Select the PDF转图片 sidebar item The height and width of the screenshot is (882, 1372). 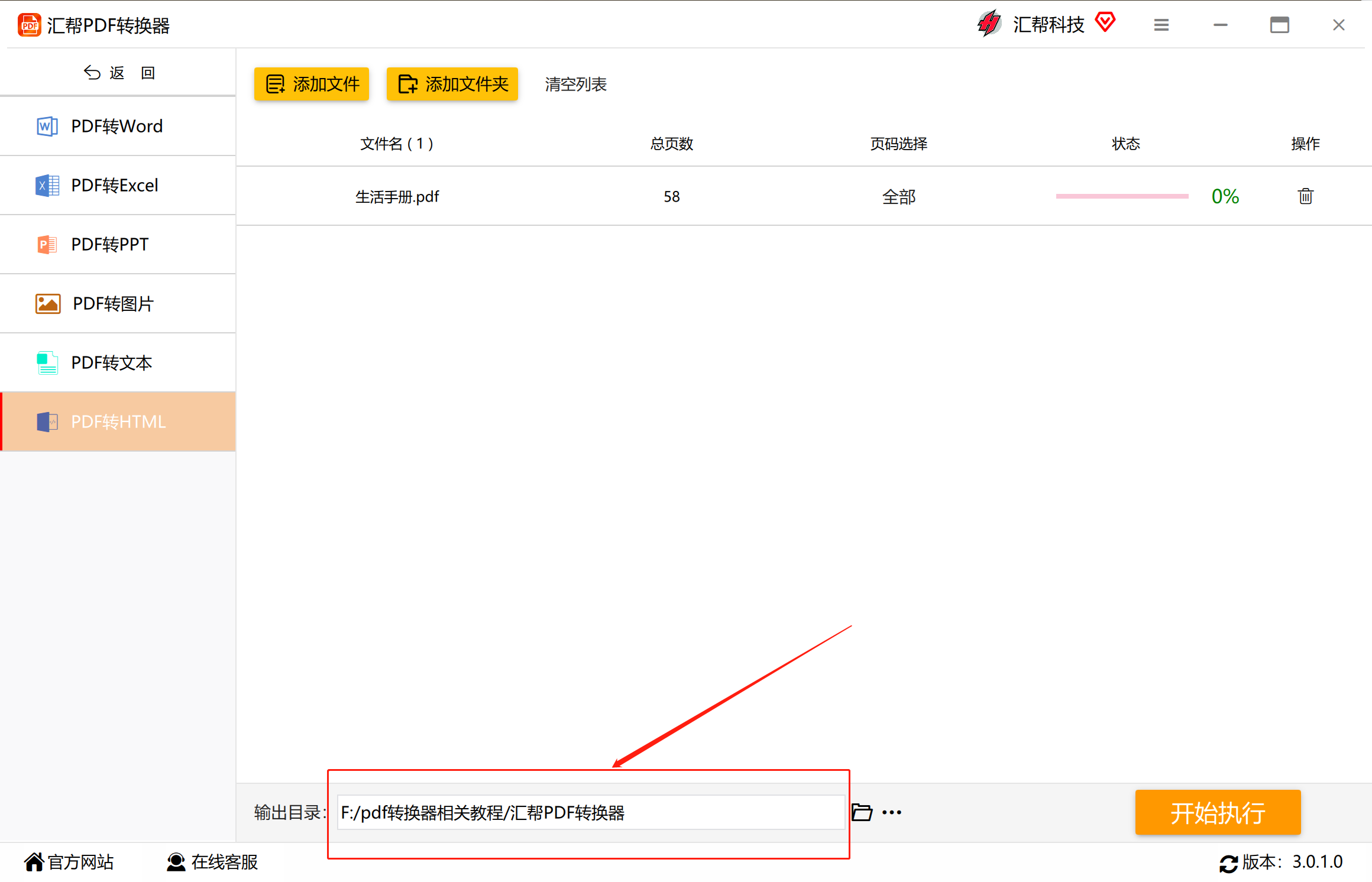[x=118, y=304]
